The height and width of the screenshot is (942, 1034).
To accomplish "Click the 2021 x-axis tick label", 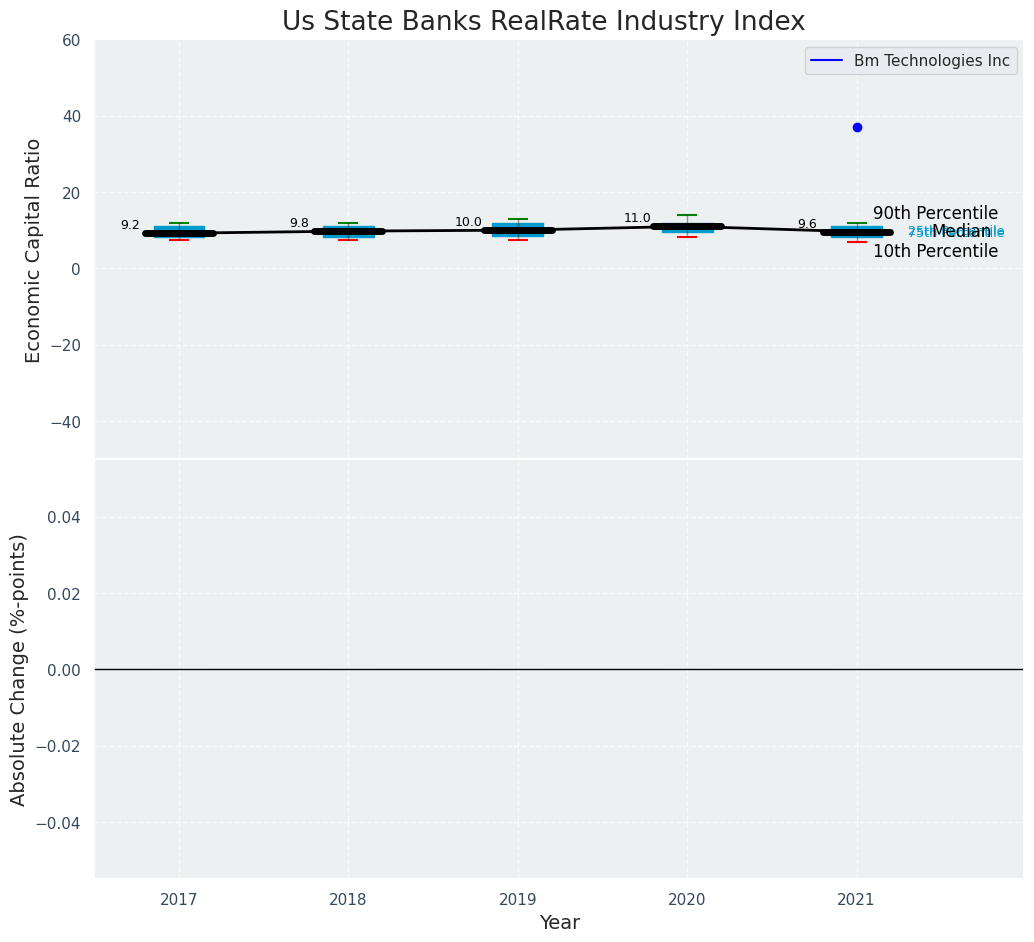I will pyautogui.click(x=856, y=900).
